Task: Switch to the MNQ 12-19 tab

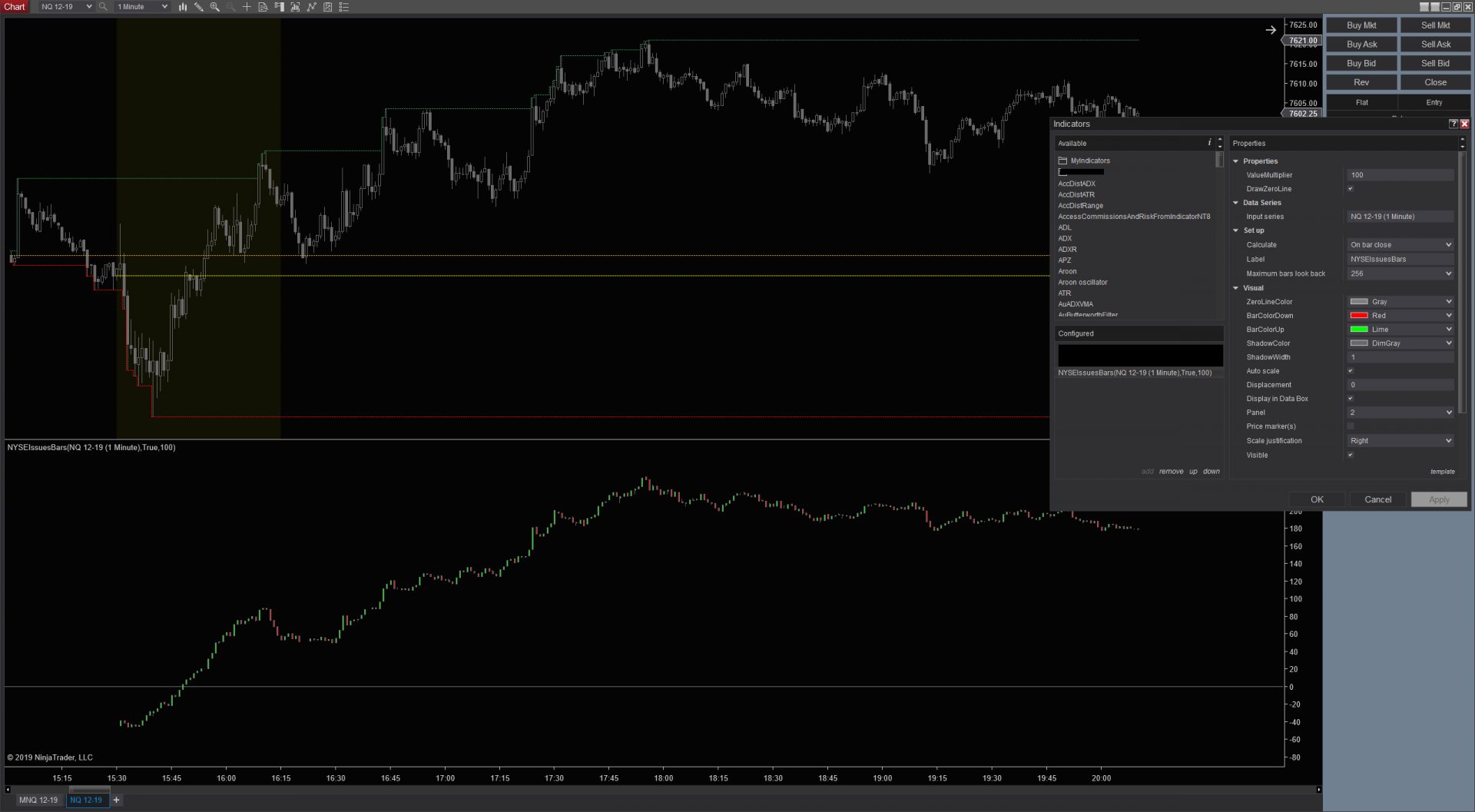Action: pyautogui.click(x=38, y=800)
